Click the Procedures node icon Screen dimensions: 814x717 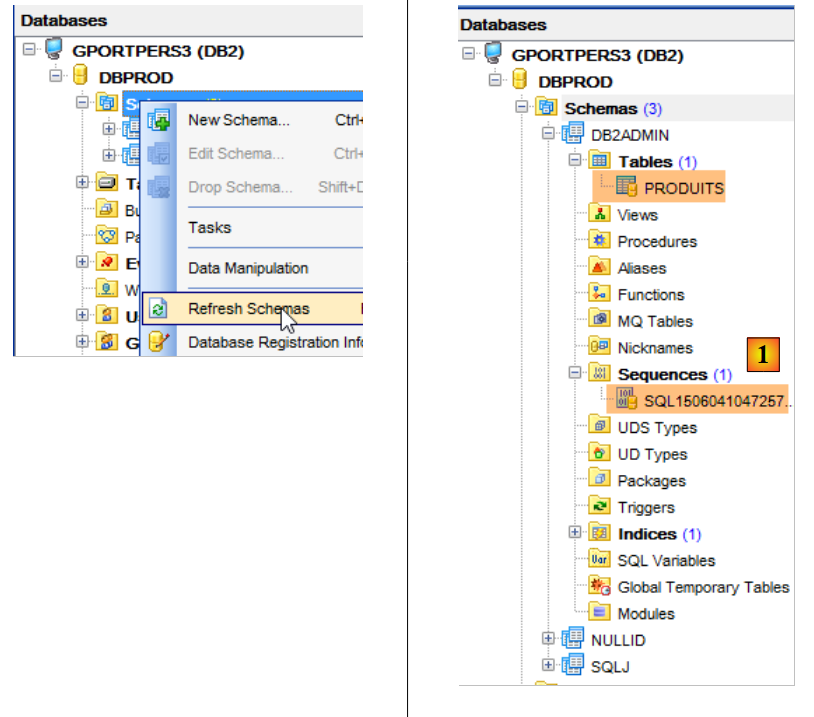pyautogui.click(x=600, y=241)
